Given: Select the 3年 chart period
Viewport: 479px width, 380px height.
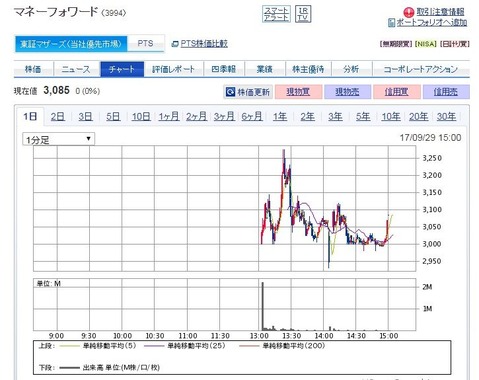Looking at the screenshot, I should [335, 116].
